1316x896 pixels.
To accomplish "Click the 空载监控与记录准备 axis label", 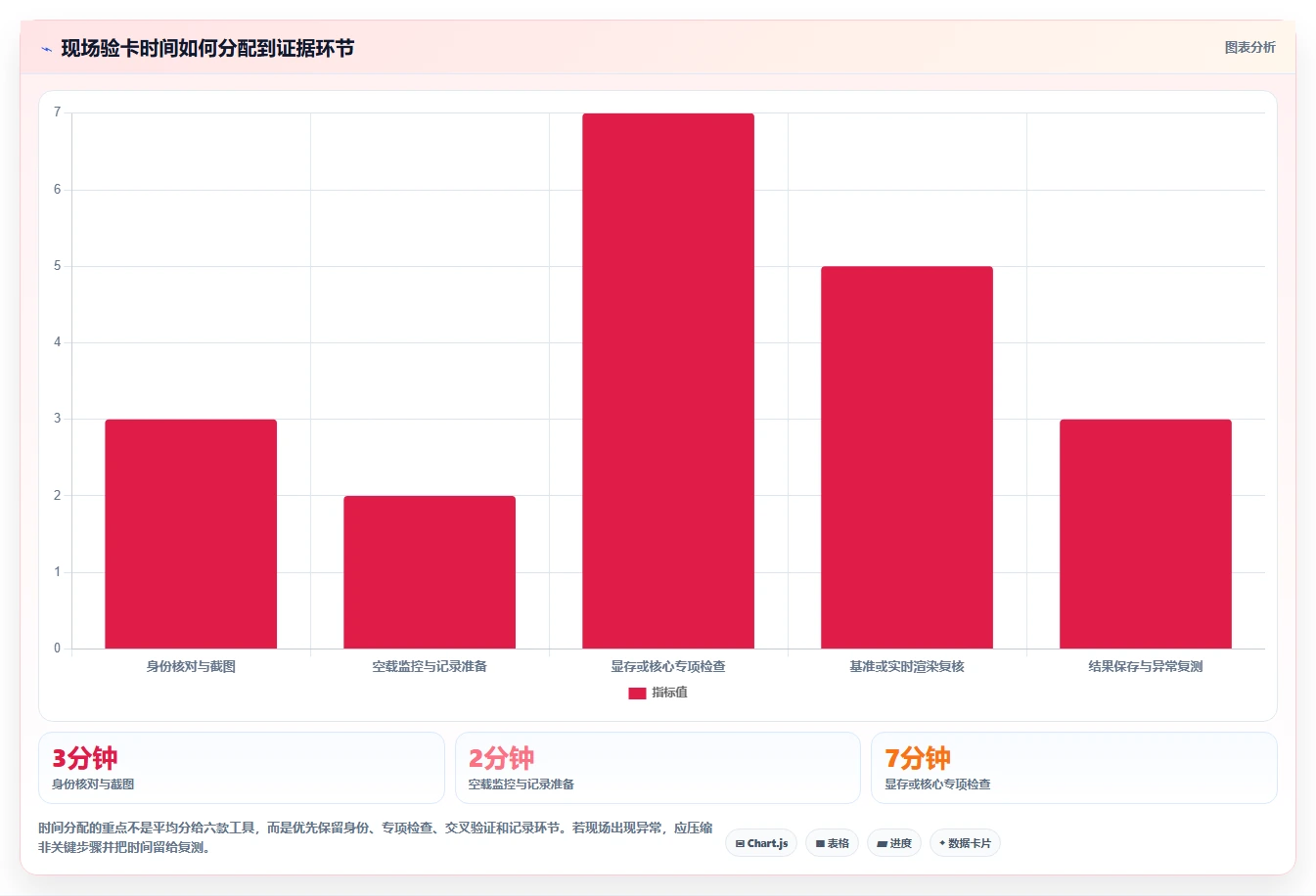I will [430, 666].
